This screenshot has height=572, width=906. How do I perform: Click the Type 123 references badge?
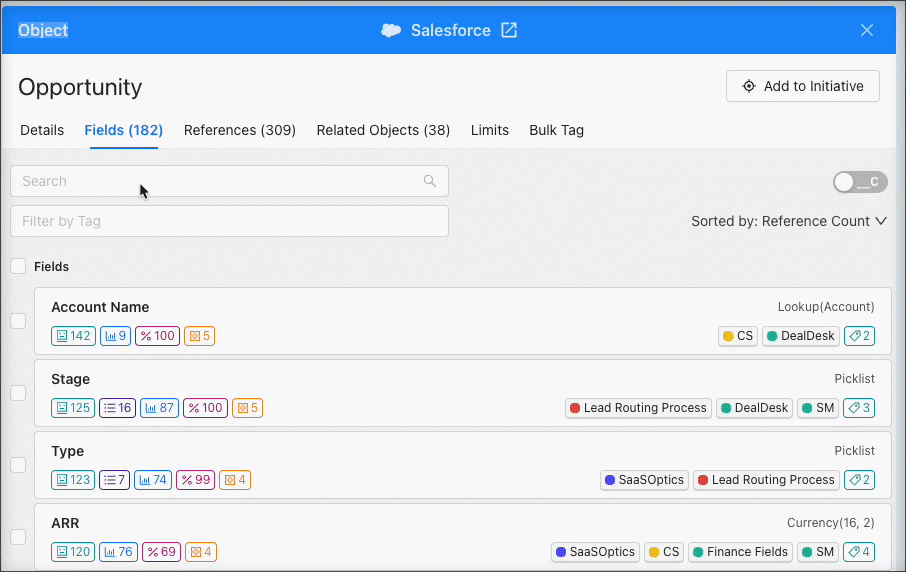tap(73, 480)
